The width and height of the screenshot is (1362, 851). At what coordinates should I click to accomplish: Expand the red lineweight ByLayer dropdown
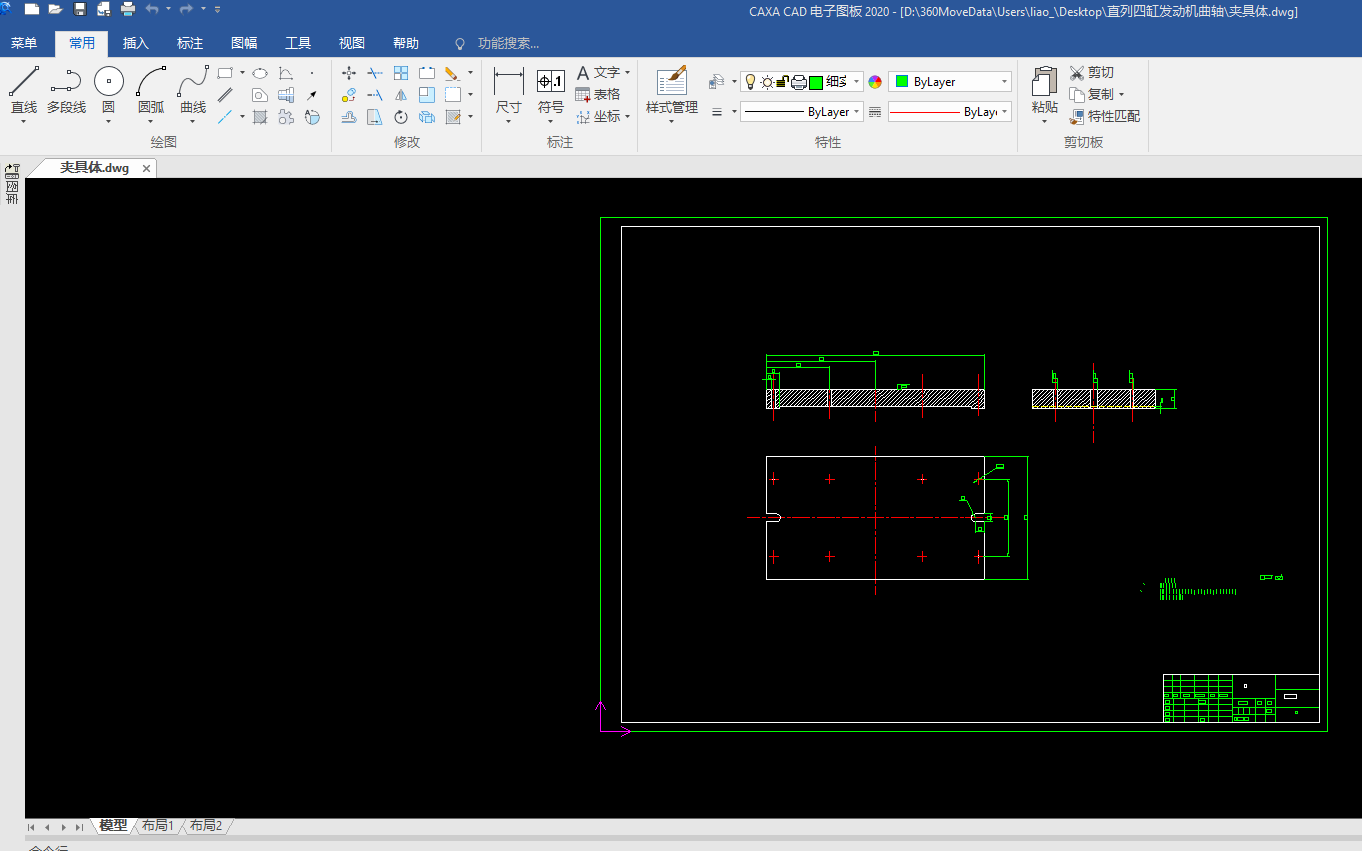coord(1005,112)
